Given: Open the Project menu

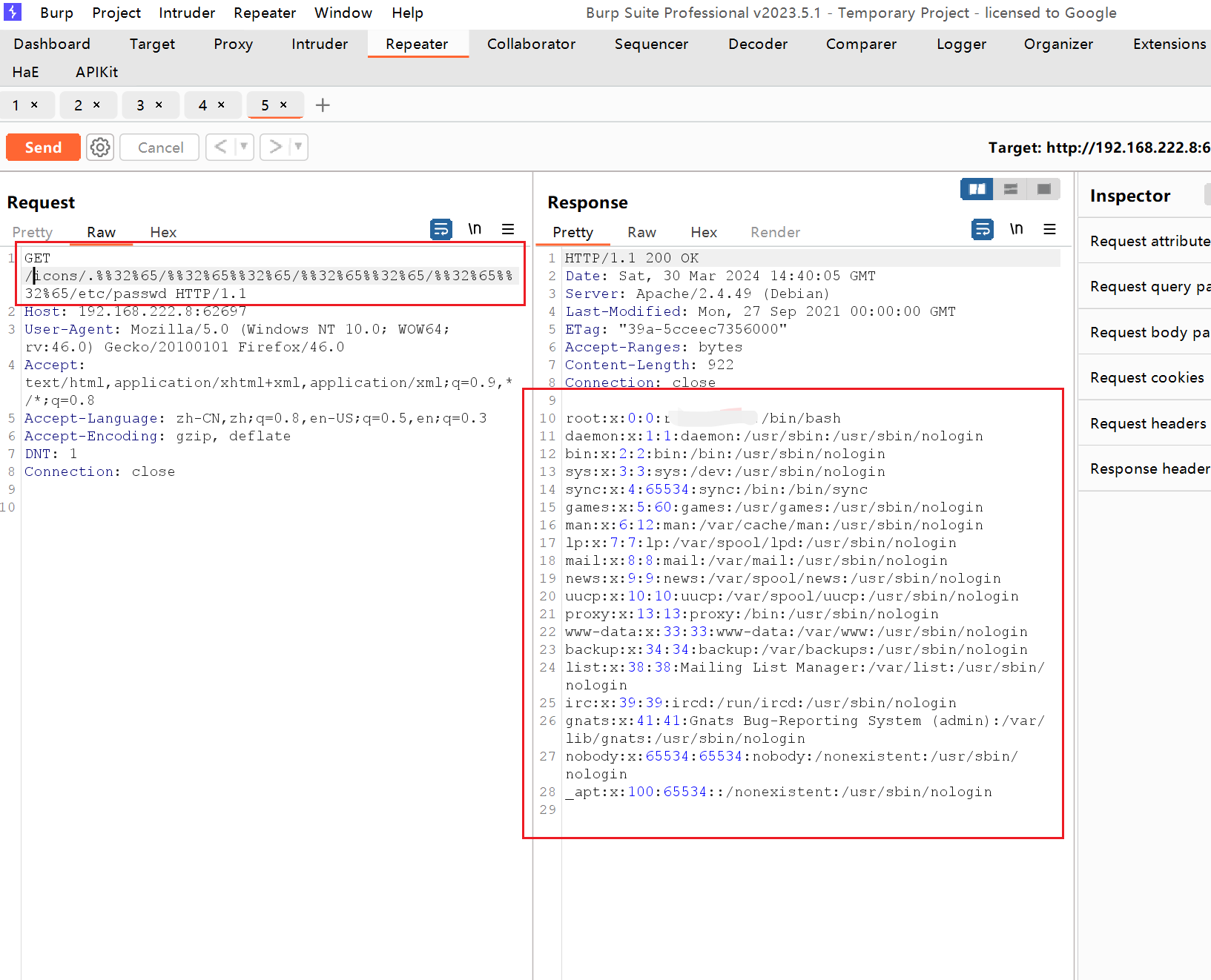Looking at the screenshot, I should (116, 13).
